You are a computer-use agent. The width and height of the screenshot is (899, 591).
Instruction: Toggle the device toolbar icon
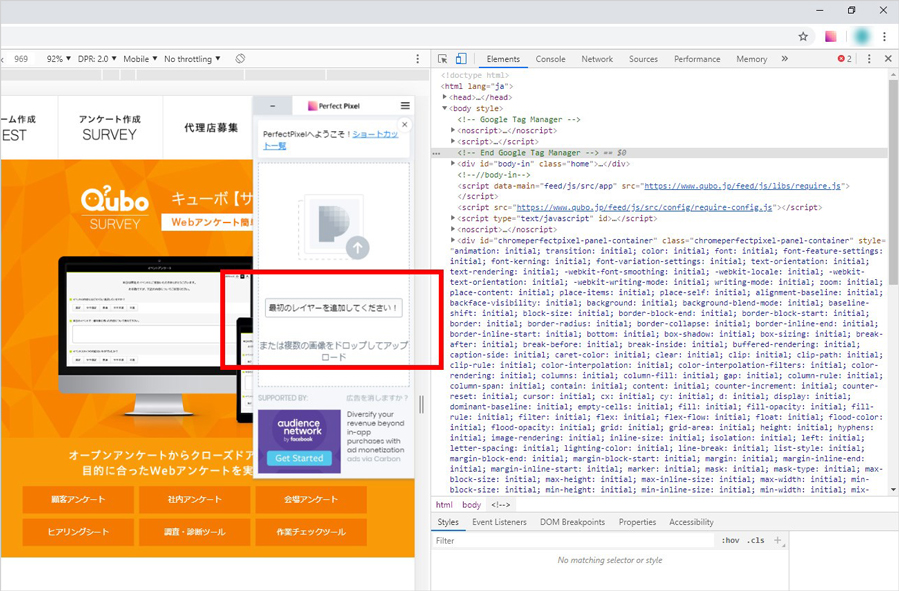tap(461, 58)
